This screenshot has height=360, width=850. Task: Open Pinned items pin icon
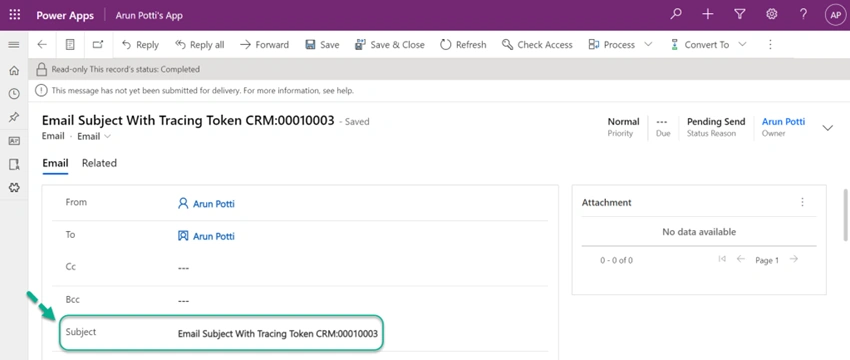click(x=14, y=117)
